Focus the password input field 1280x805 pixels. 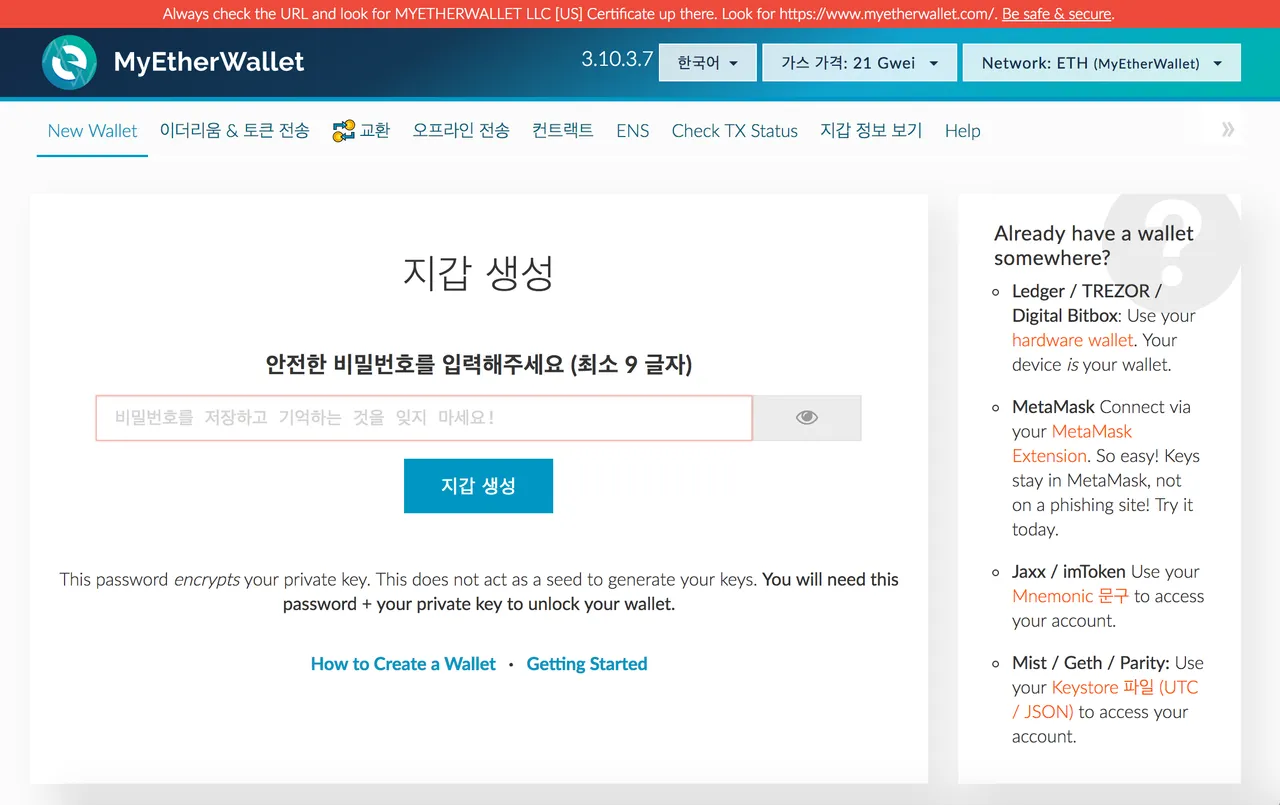[x=424, y=418]
